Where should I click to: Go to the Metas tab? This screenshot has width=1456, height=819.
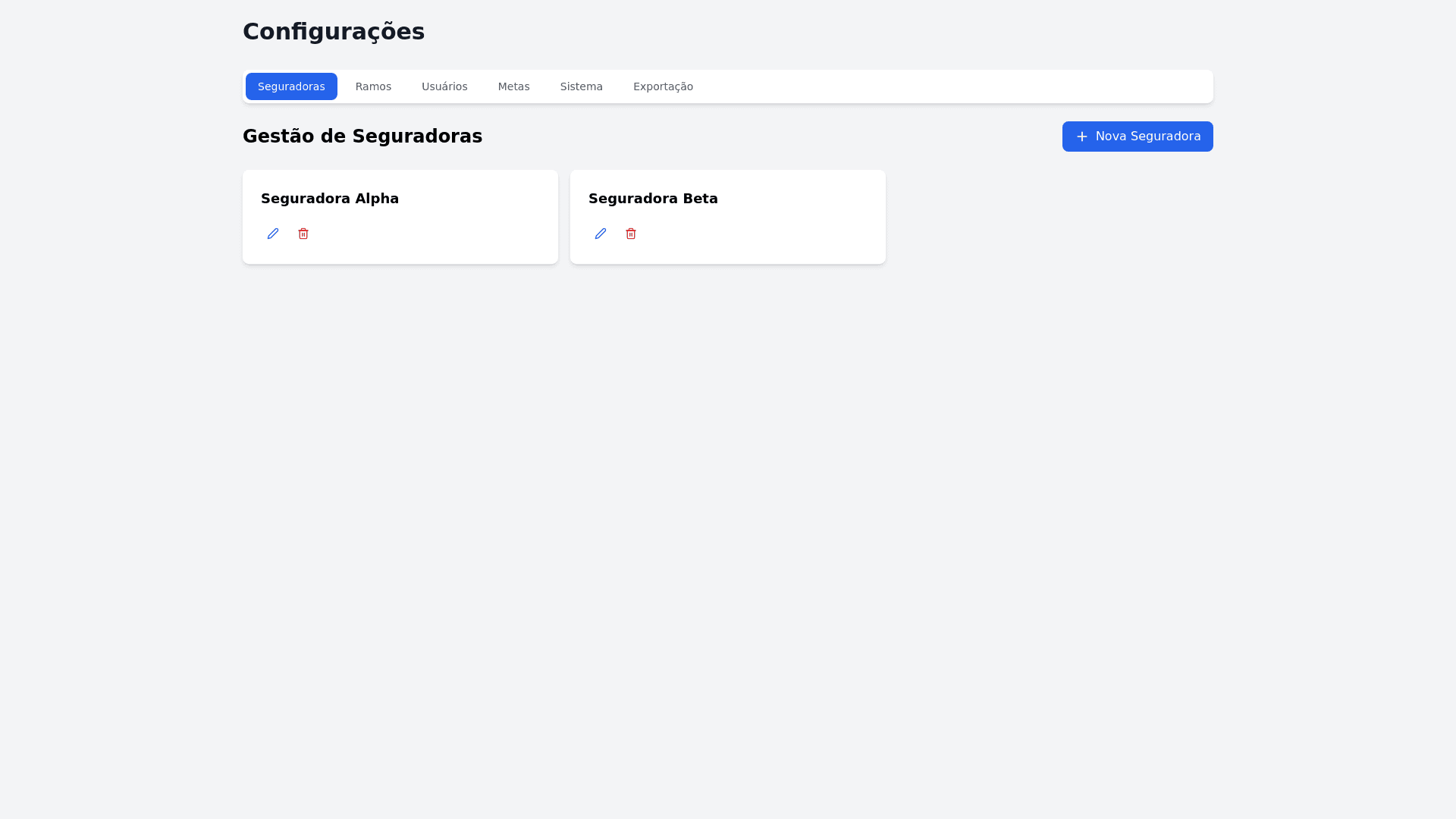[513, 86]
